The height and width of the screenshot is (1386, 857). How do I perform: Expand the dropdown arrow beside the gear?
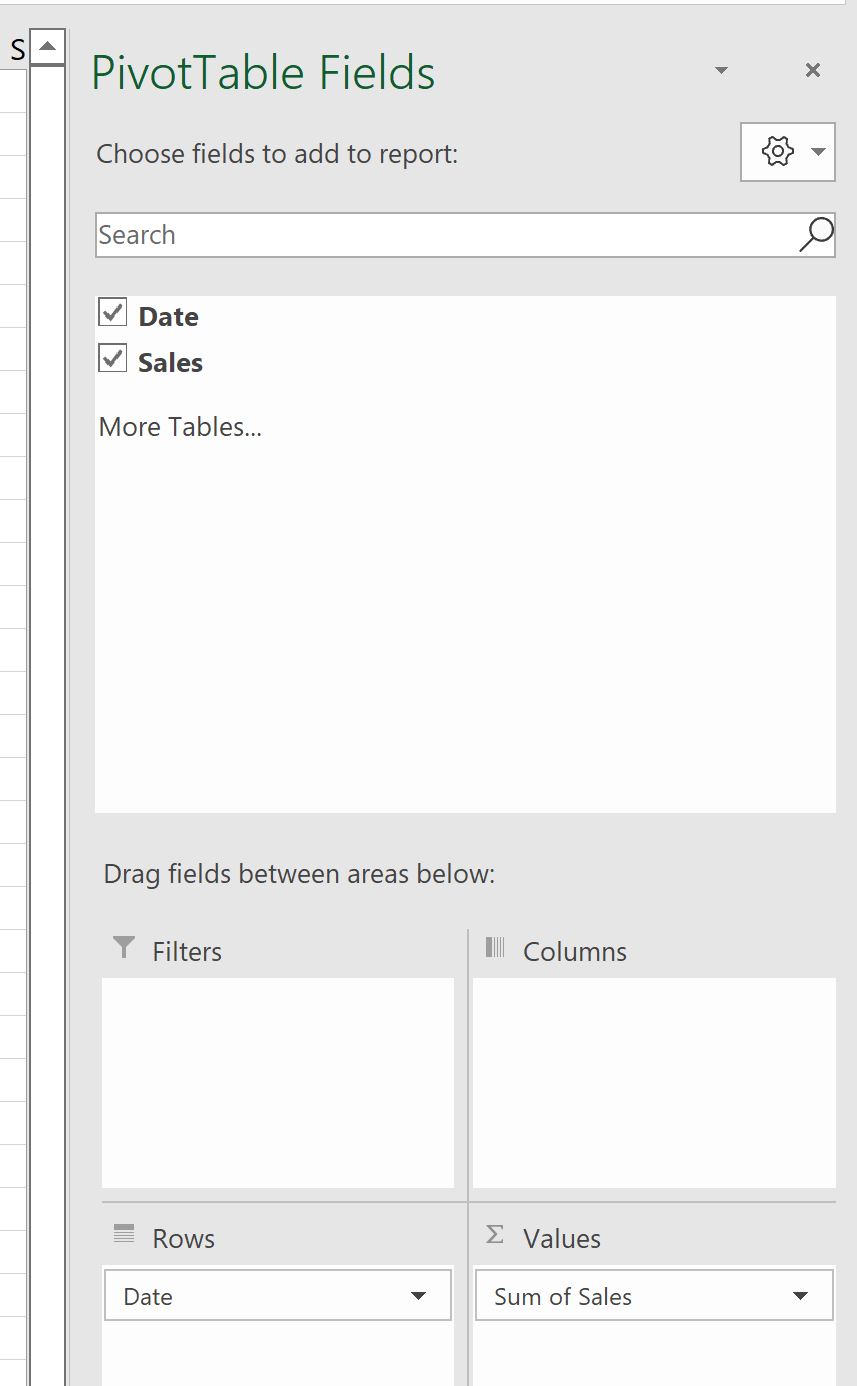tap(818, 152)
